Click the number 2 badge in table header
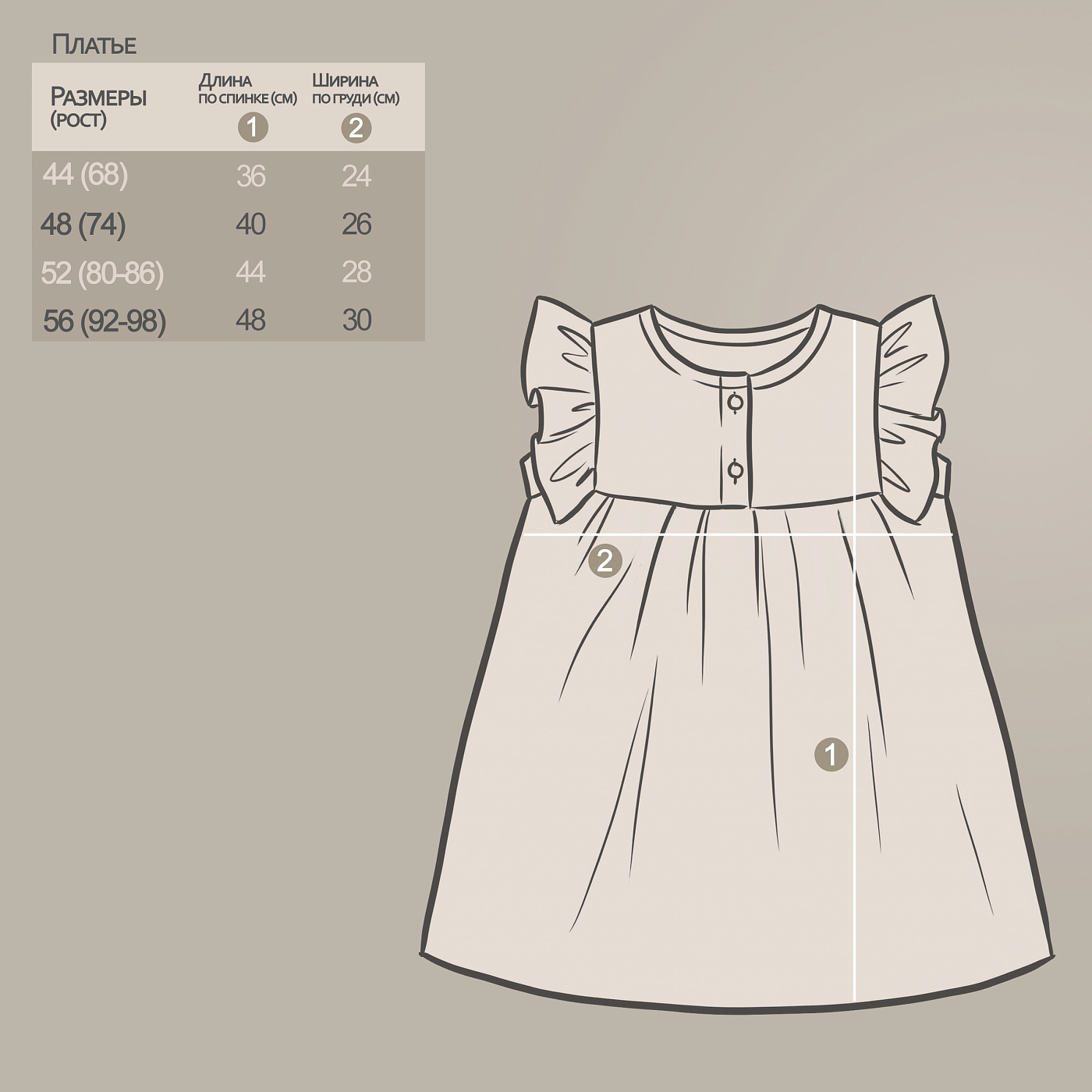The image size is (1092, 1092). (x=356, y=128)
